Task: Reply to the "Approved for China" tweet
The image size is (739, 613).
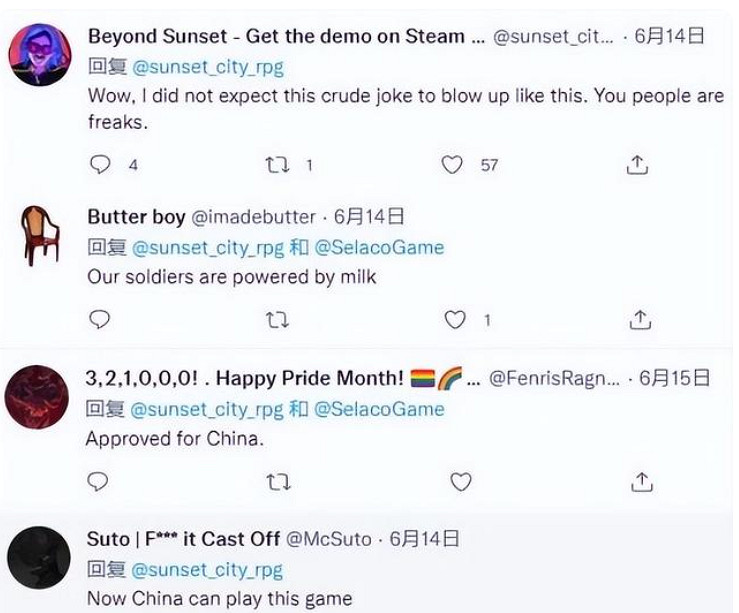Action: [98, 482]
